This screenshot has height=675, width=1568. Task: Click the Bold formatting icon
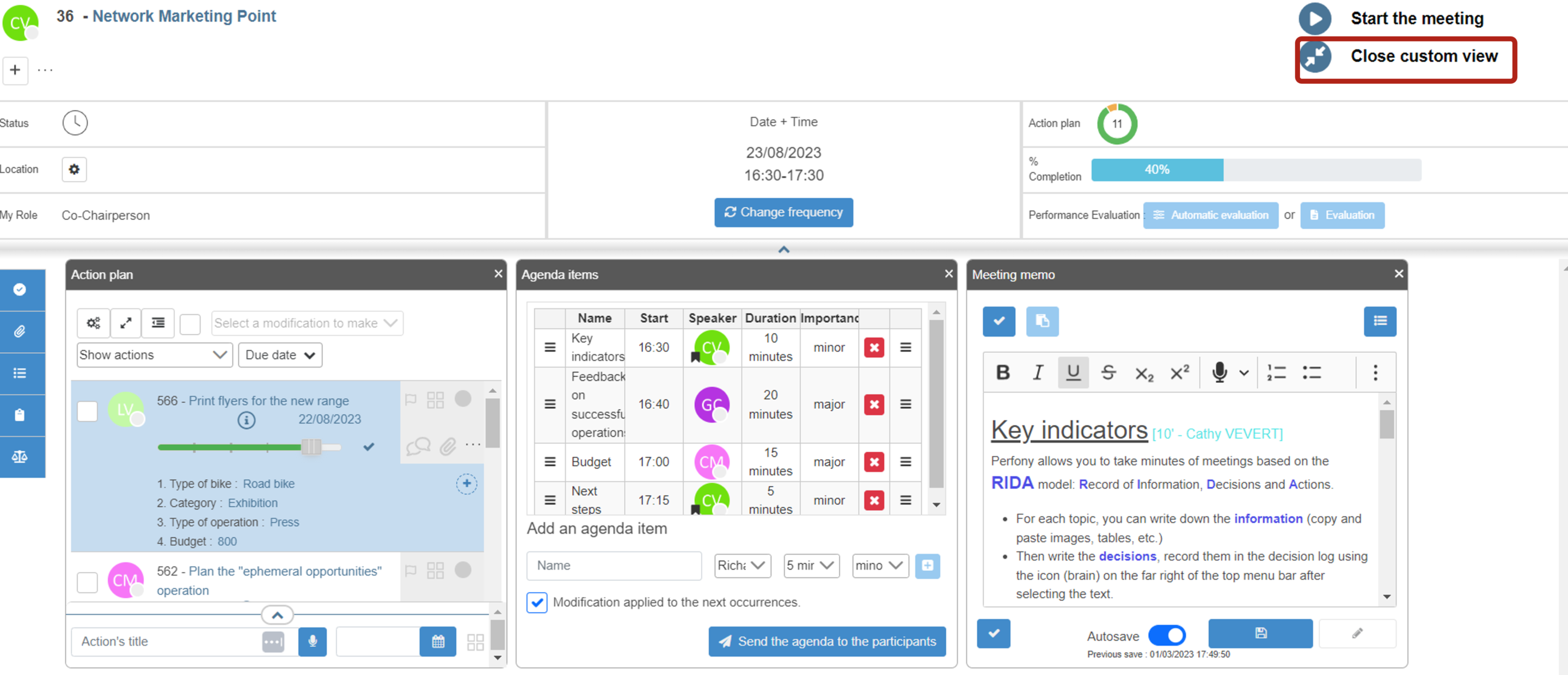point(1002,372)
